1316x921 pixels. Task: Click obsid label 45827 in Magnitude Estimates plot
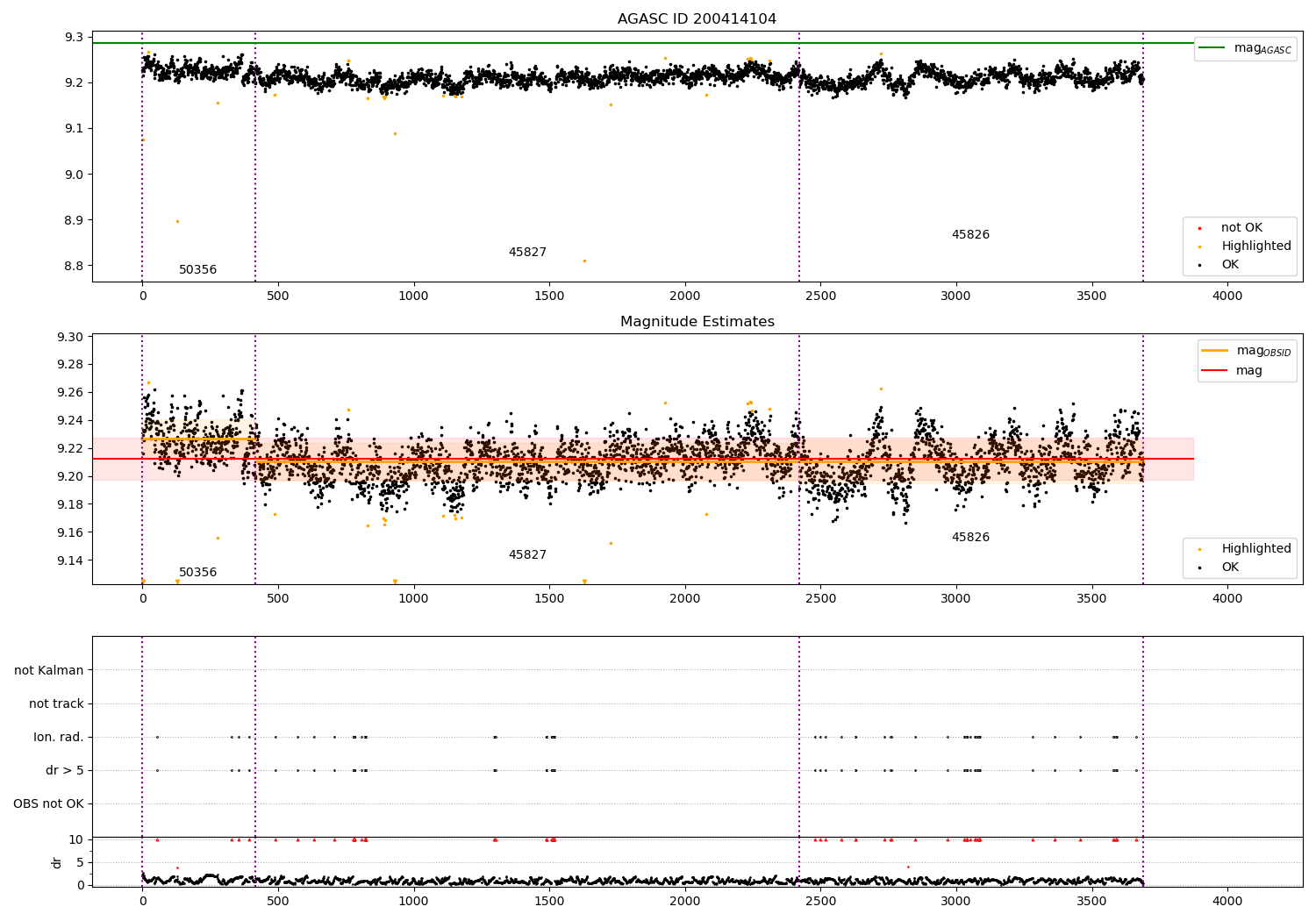click(527, 554)
